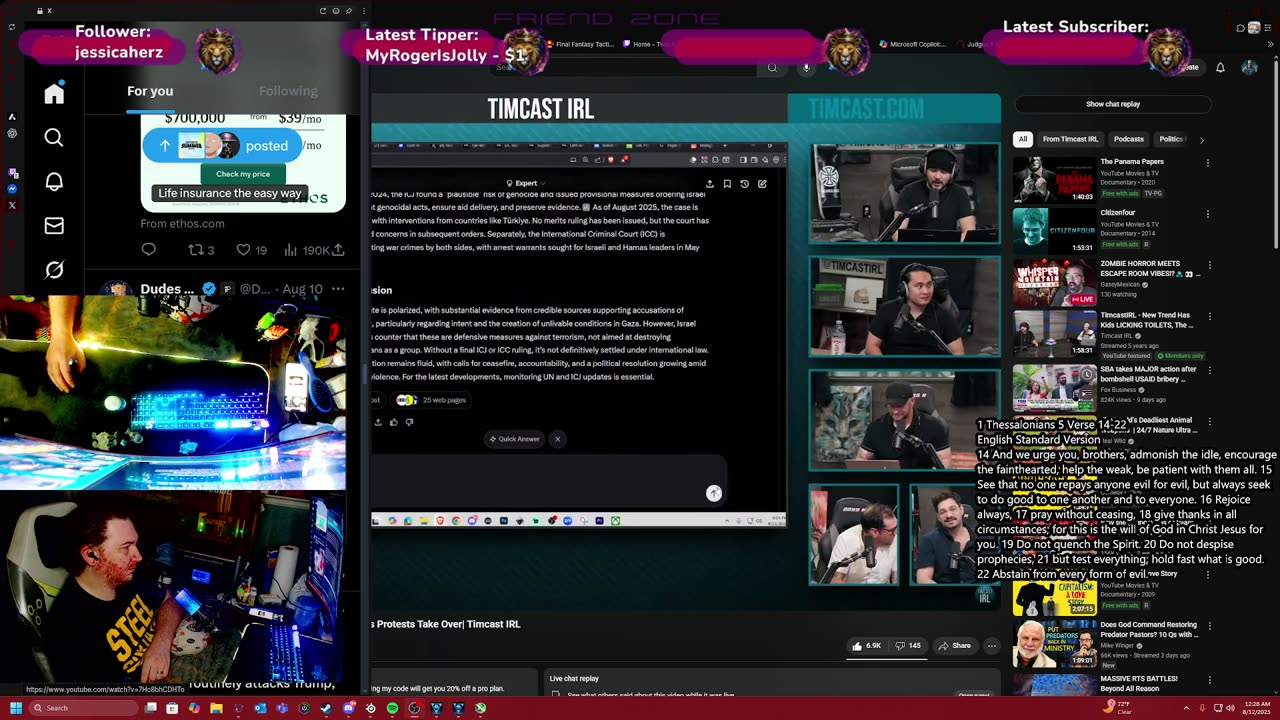Select the All filter chip

click(x=1023, y=139)
